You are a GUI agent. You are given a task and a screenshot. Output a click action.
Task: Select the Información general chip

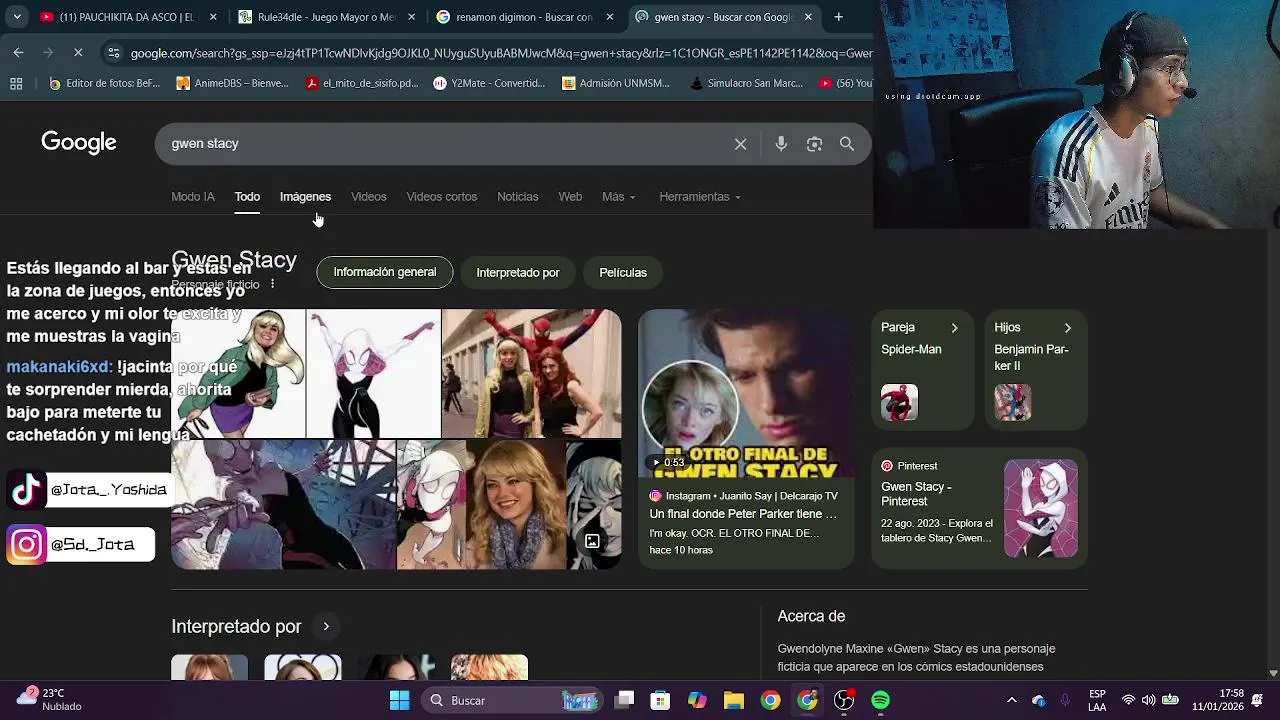[384, 272]
